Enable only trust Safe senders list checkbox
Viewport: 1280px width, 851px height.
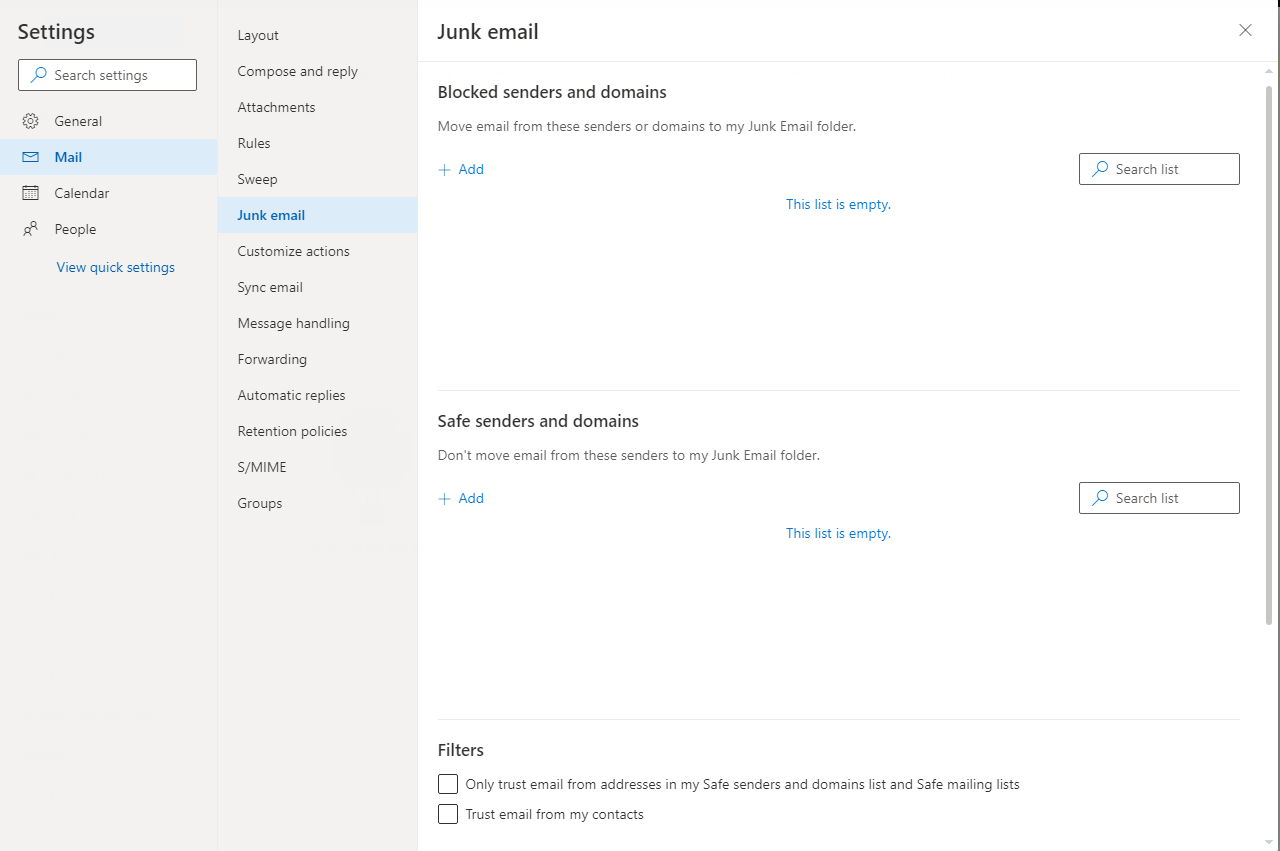448,784
